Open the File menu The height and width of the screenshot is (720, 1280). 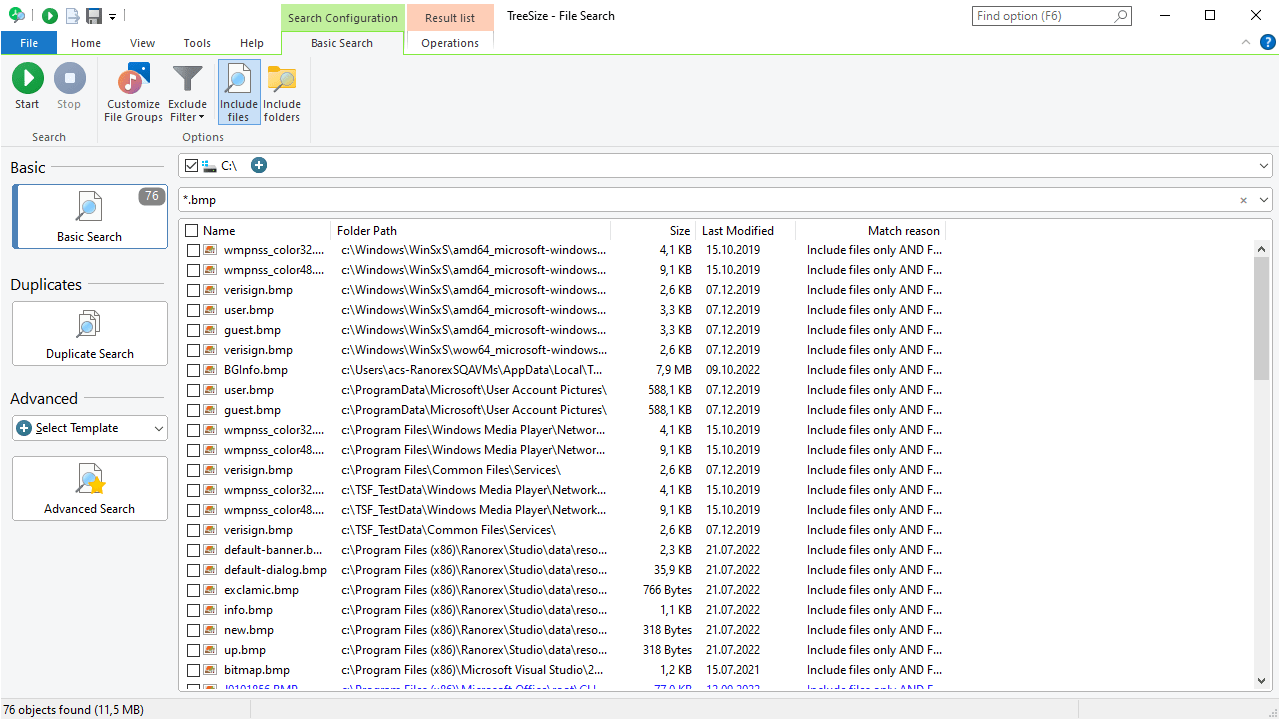pos(29,43)
